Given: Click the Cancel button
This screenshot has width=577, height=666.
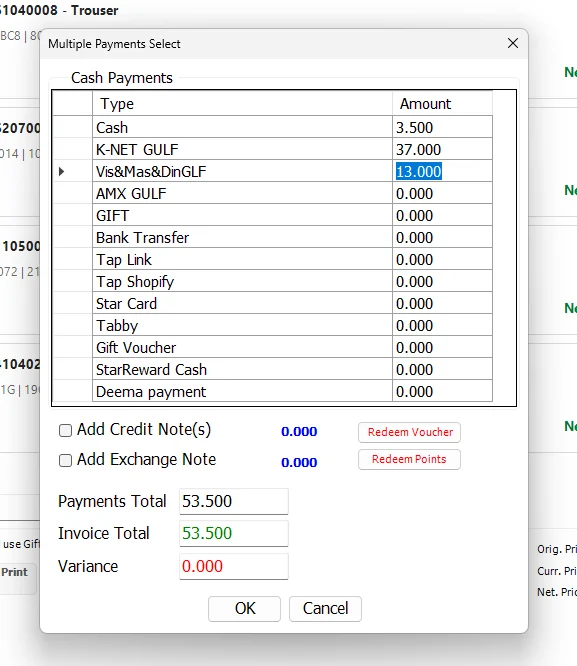Looking at the screenshot, I should [x=325, y=609].
